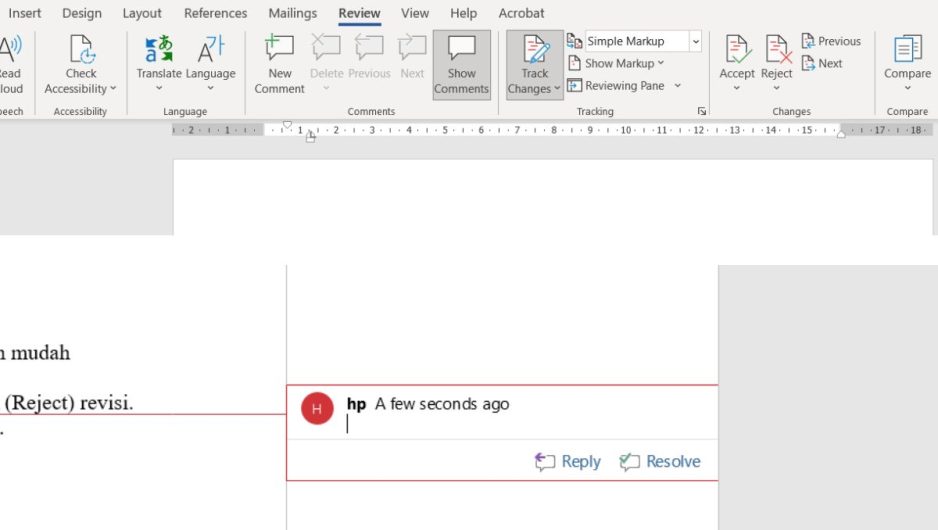Open Tracking group dialog launcher

702,111
